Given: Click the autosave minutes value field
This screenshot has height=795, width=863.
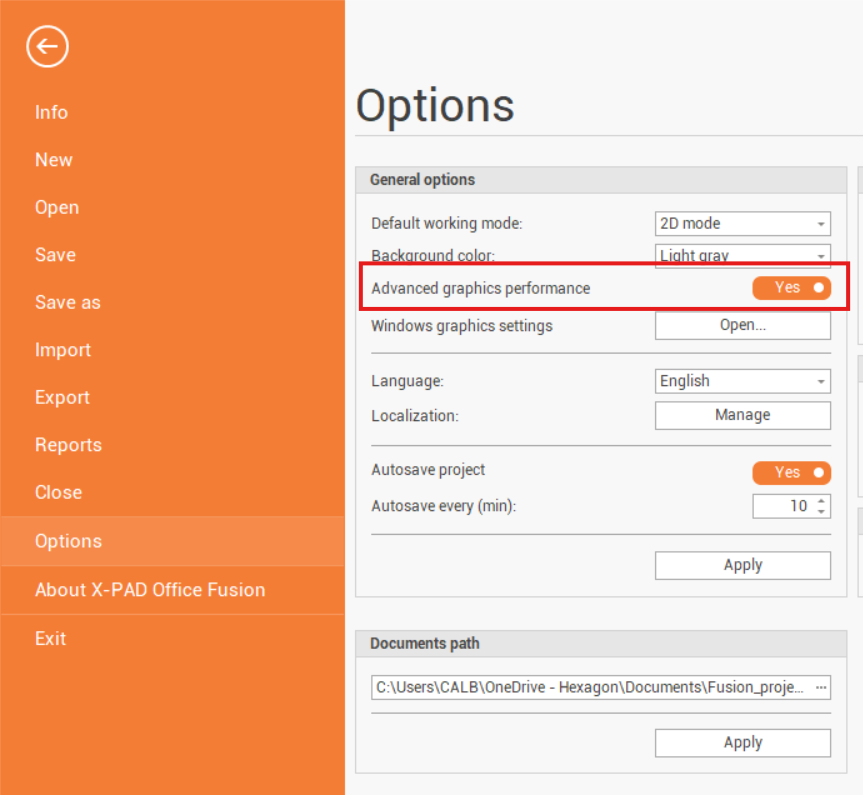Looking at the screenshot, I should tap(782, 506).
